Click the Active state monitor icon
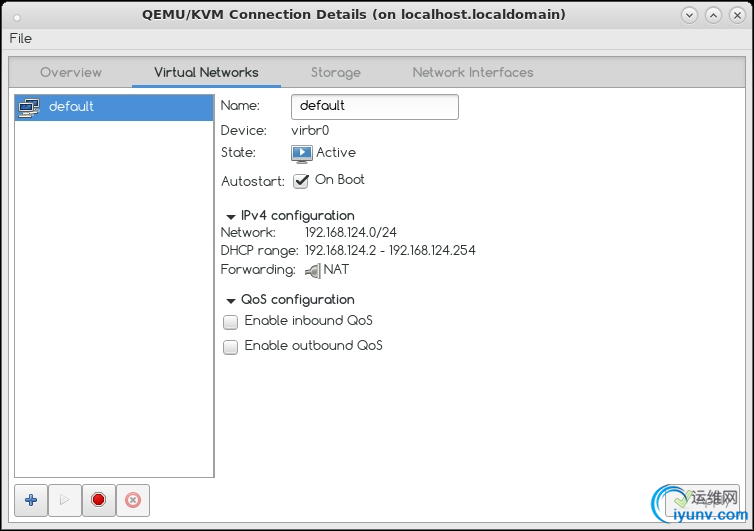 click(302, 153)
